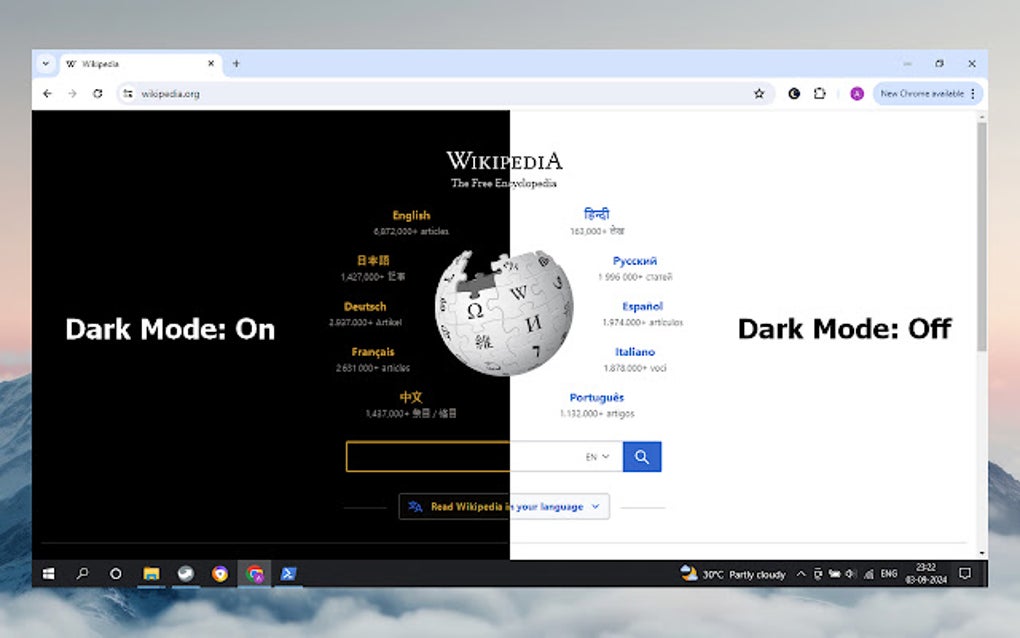Open the tab search chevron in the tab bar
The height and width of the screenshot is (638, 1020).
point(46,63)
